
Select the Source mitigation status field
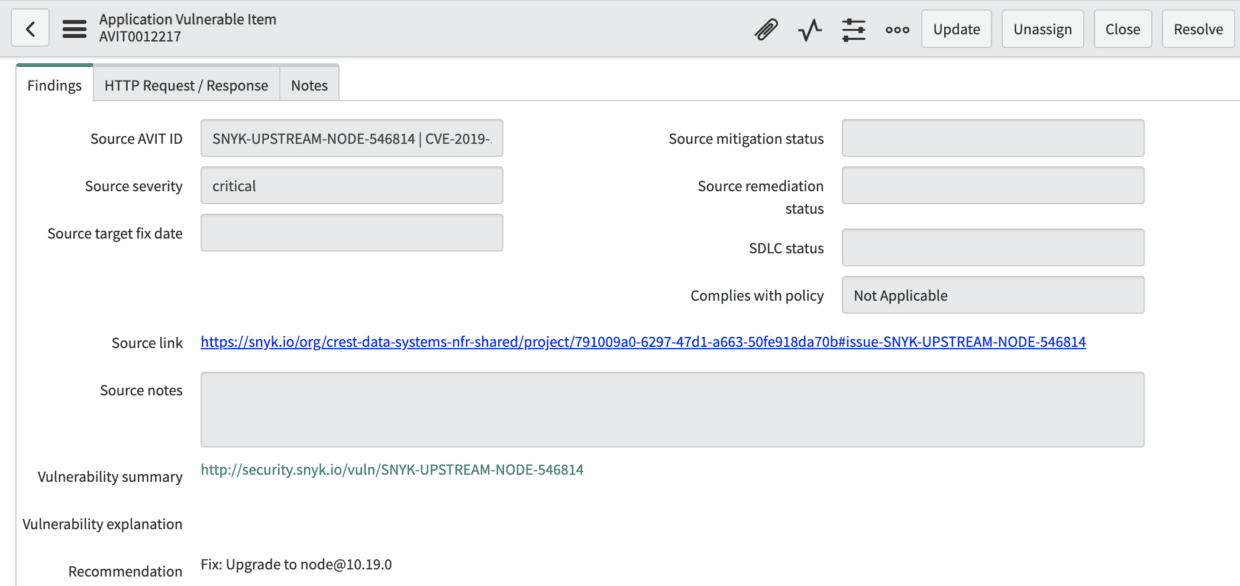pos(992,137)
